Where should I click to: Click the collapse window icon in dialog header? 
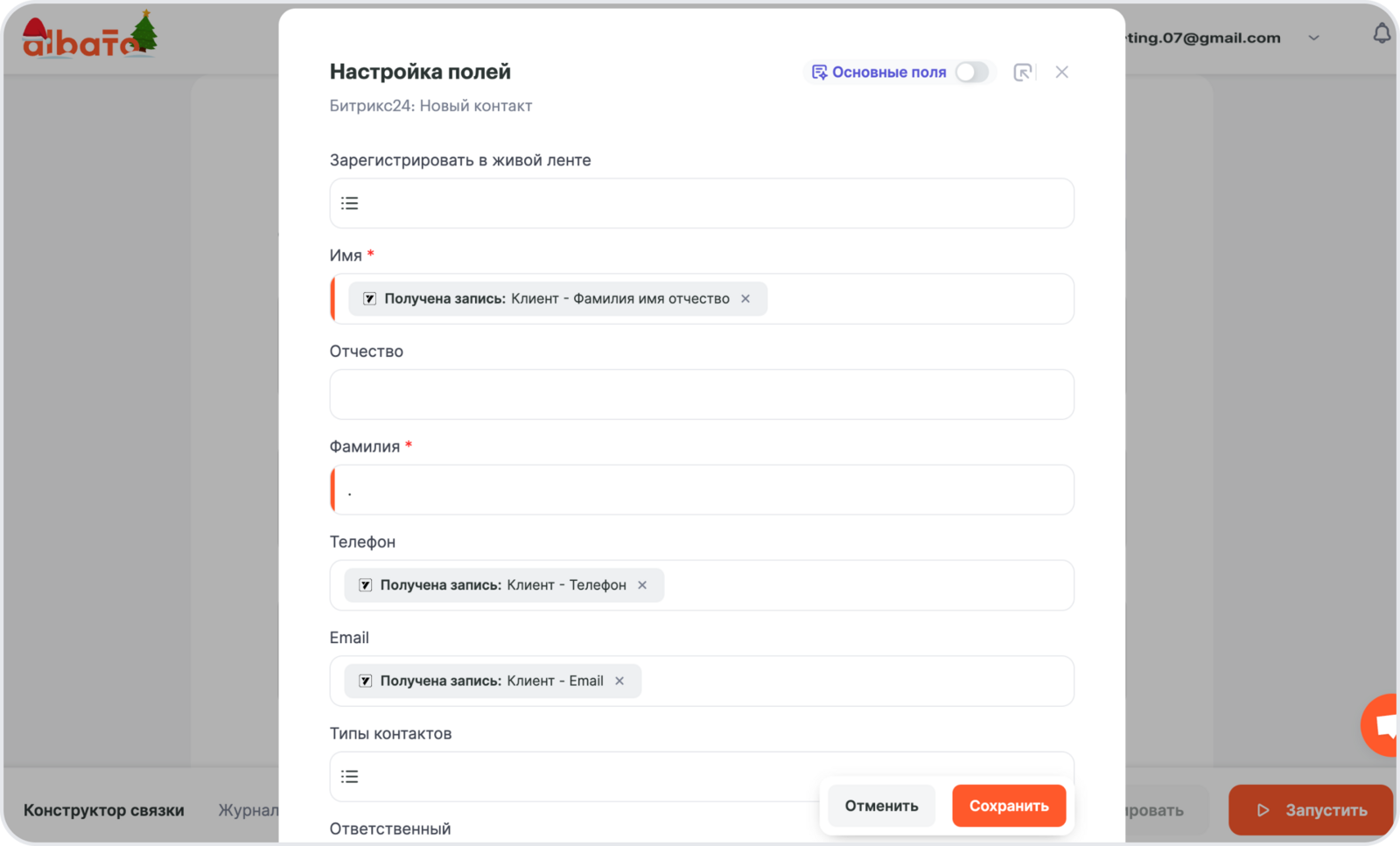coord(1022,73)
